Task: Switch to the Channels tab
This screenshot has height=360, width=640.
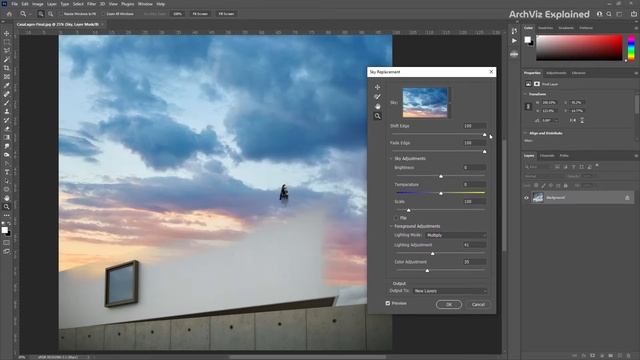Action: point(547,156)
